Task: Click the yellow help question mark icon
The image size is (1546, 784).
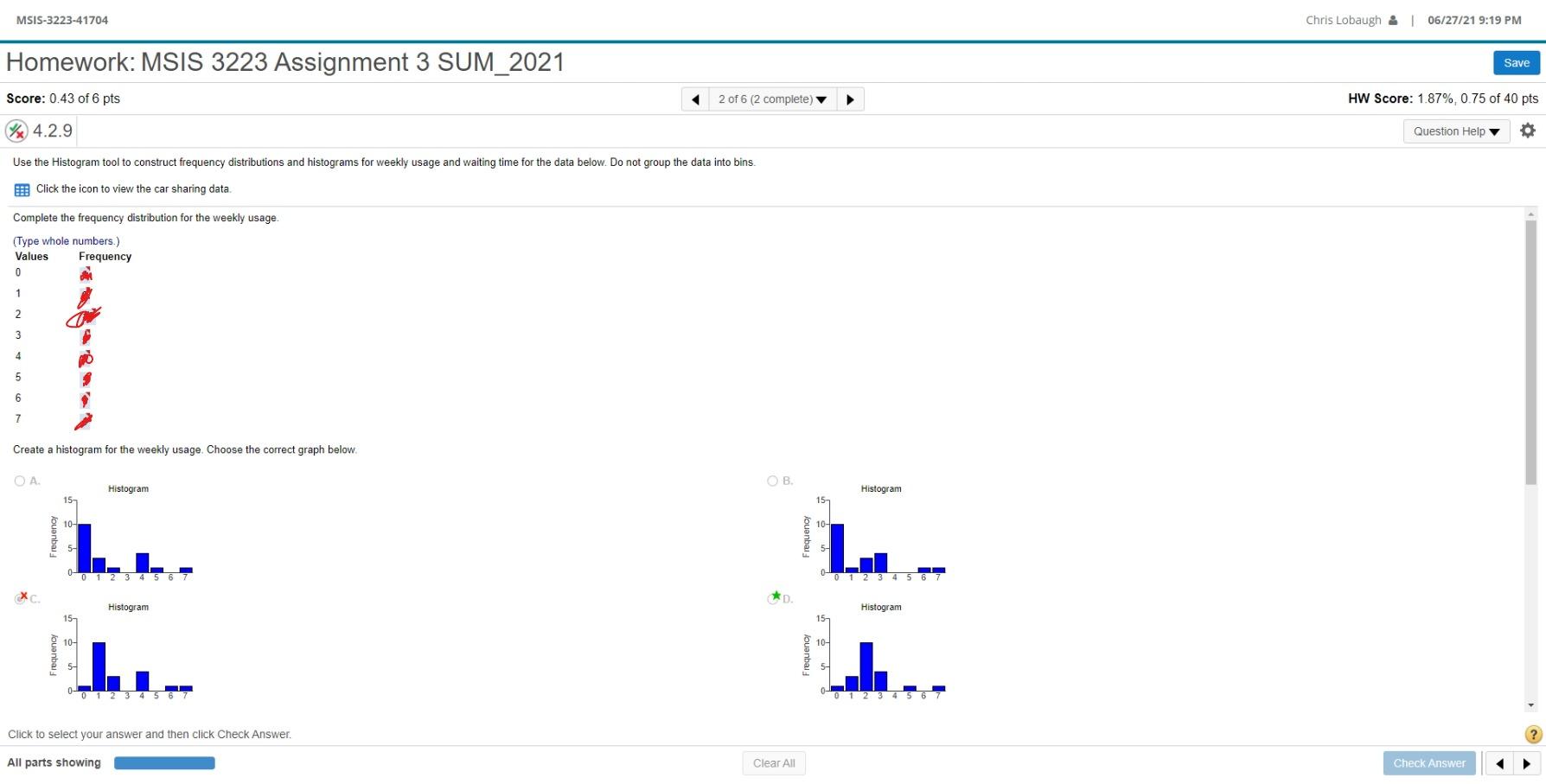Action: click(1530, 735)
